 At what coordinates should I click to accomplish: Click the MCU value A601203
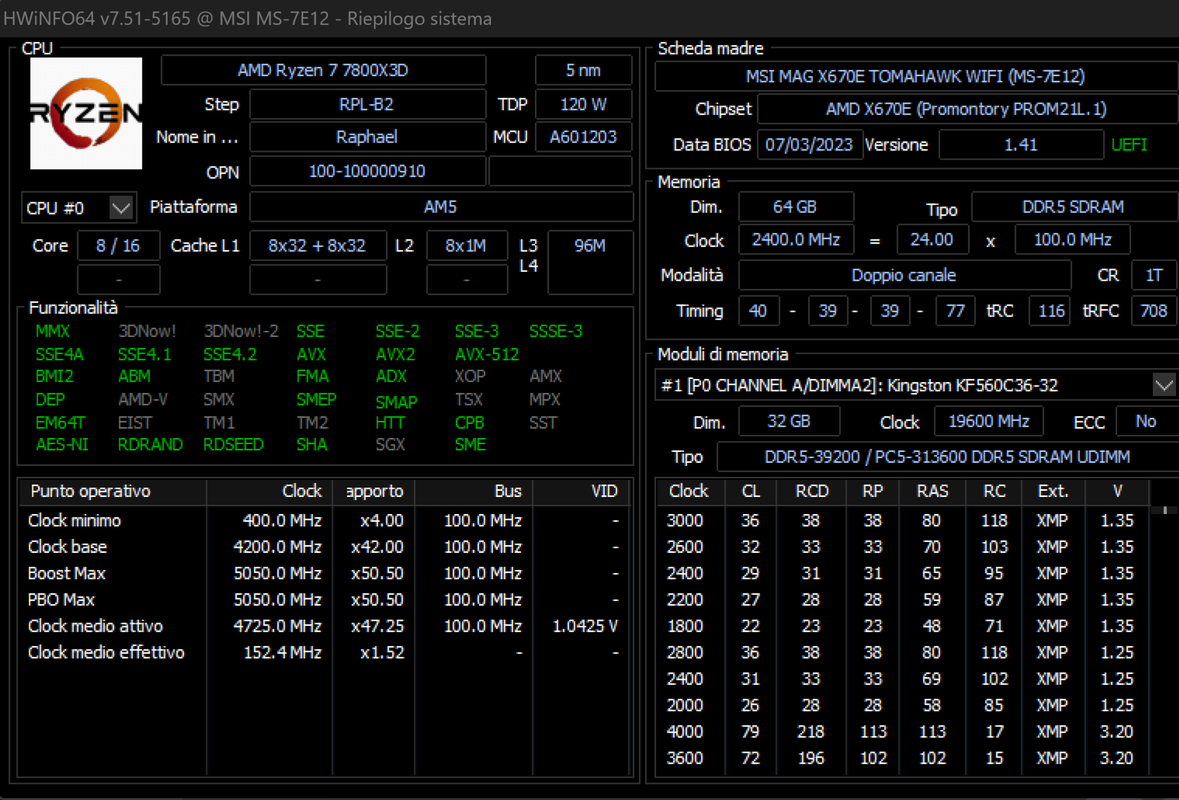point(583,137)
